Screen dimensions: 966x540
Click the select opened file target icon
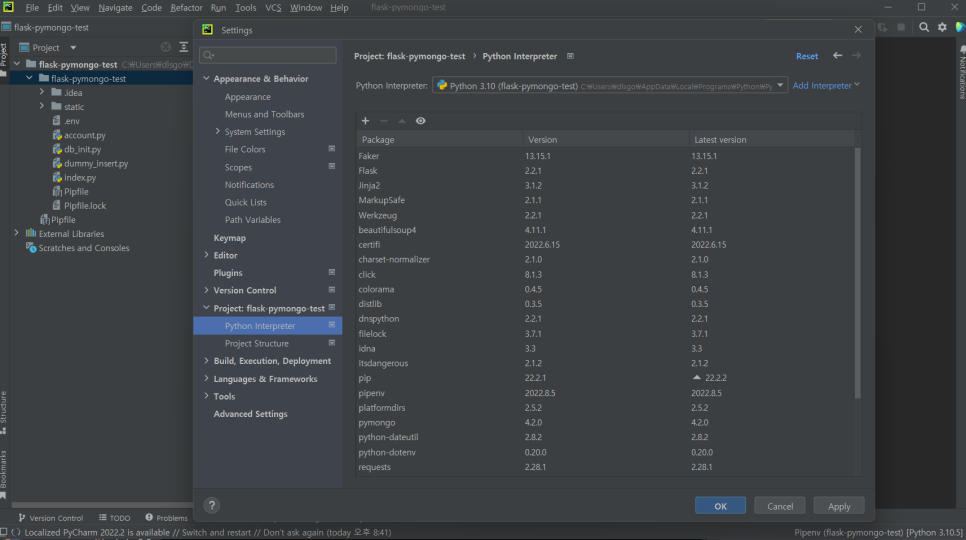point(166,47)
